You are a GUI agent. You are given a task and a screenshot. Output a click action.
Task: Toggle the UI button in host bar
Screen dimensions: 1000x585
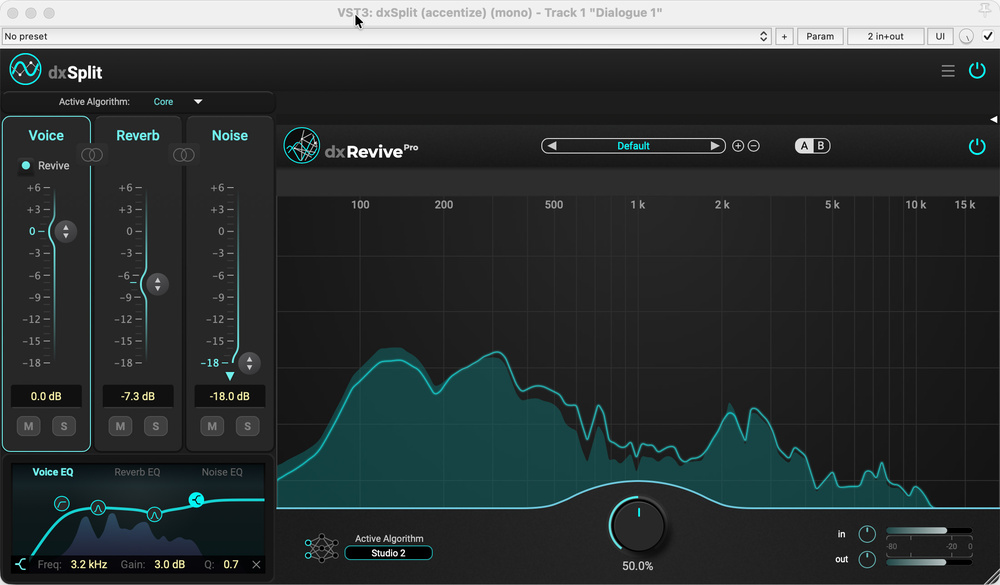[940, 36]
